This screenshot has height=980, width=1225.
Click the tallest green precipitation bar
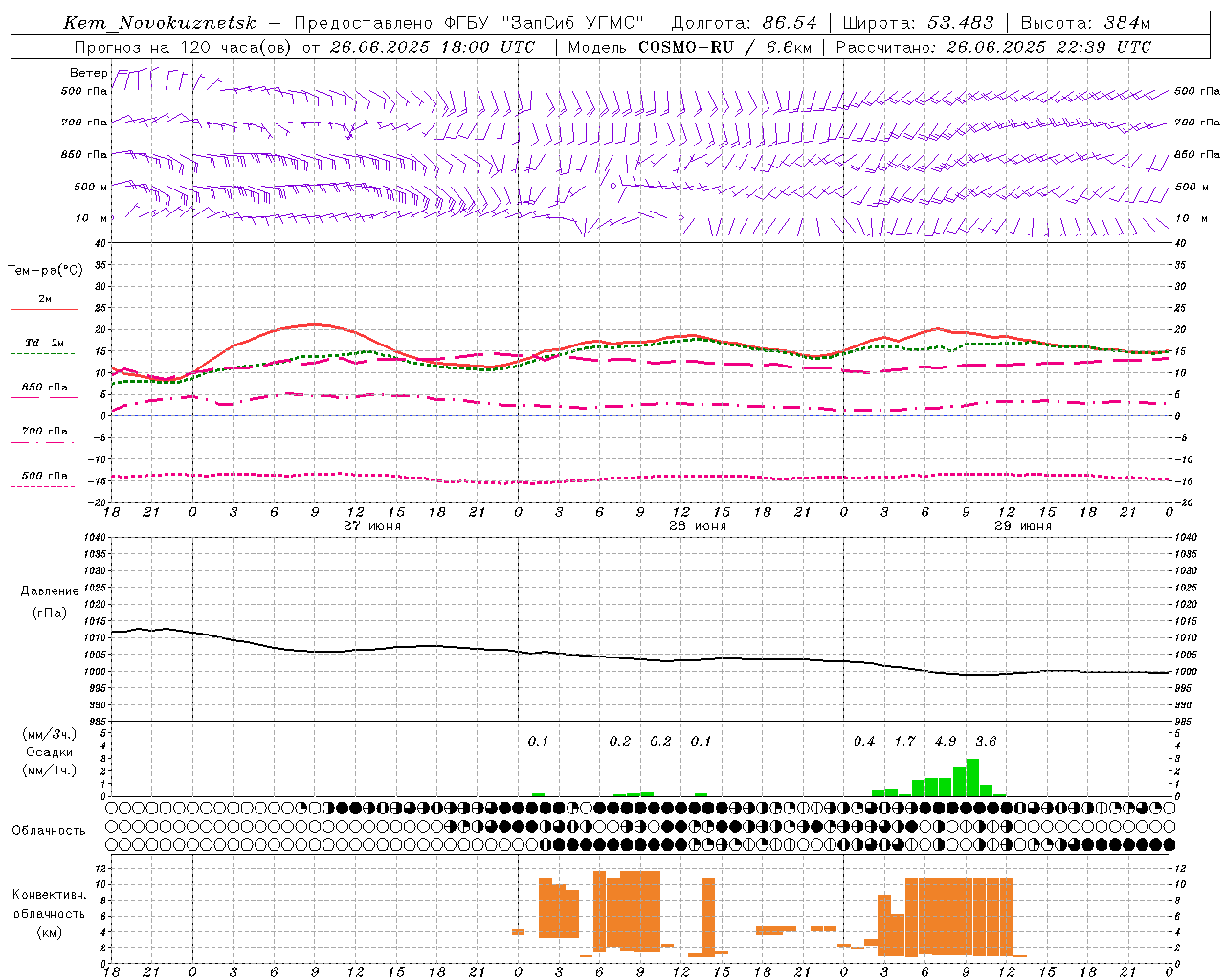972,777
